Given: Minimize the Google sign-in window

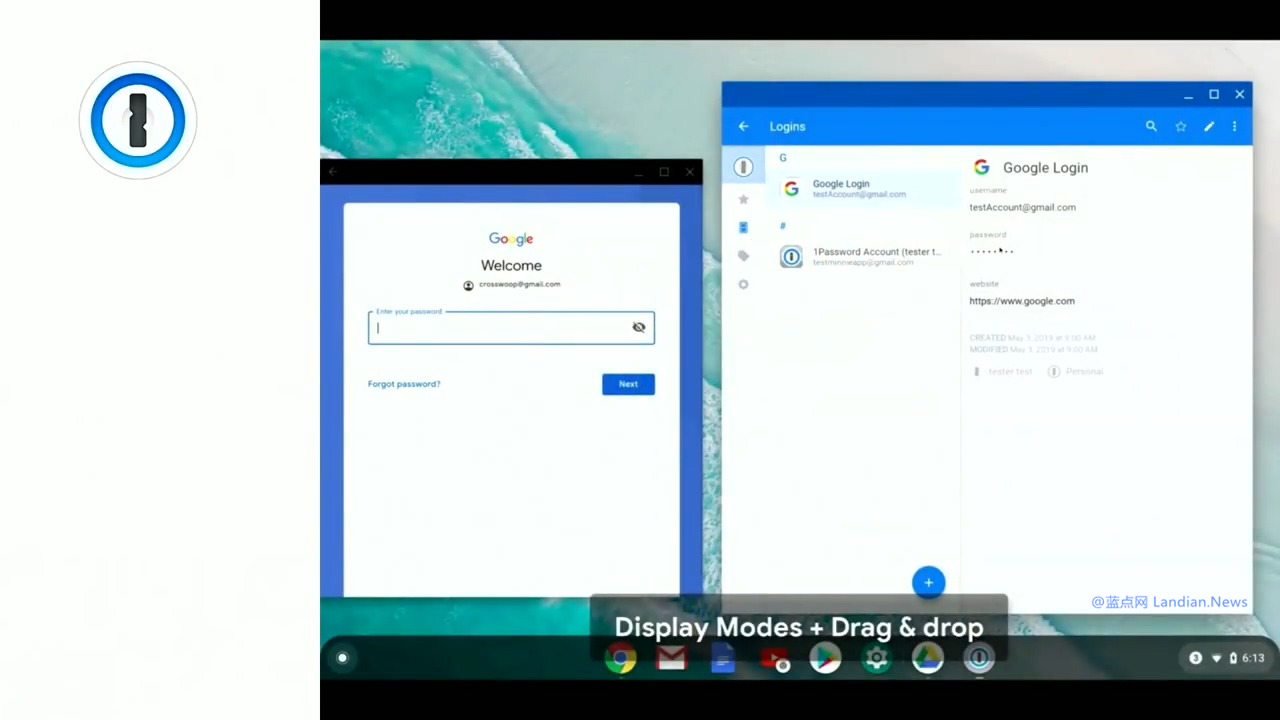Looking at the screenshot, I should (x=638, y=173).
